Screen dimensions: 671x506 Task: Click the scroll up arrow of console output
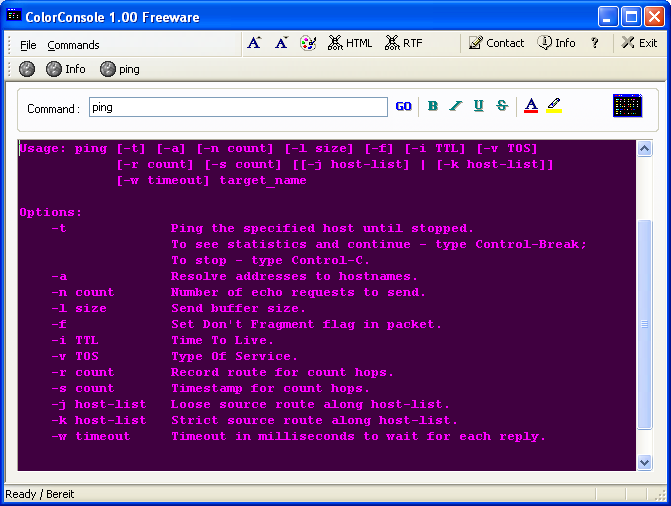[644, 149]
